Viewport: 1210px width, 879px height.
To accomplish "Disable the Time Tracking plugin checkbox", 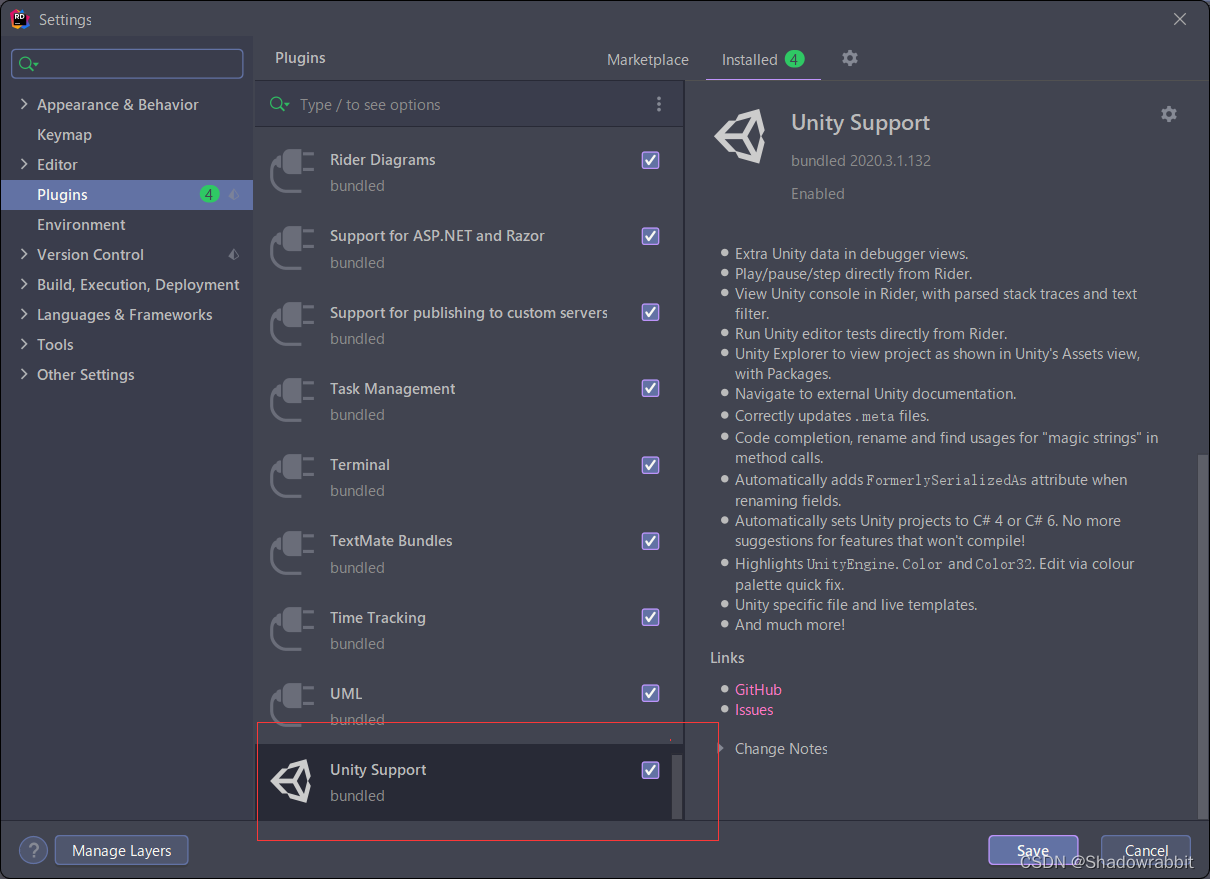I will [x=651, y=617].
